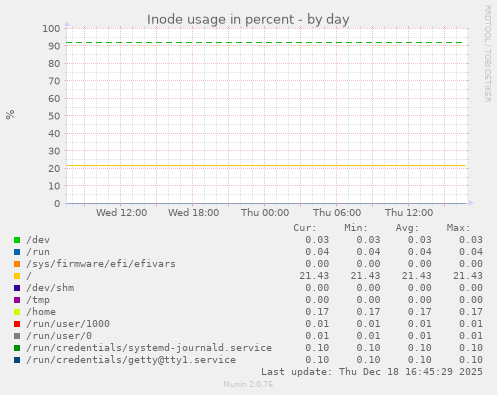
Task: Click the "Wed 12:00" time axis label
Action: click(x=122, y=213)
